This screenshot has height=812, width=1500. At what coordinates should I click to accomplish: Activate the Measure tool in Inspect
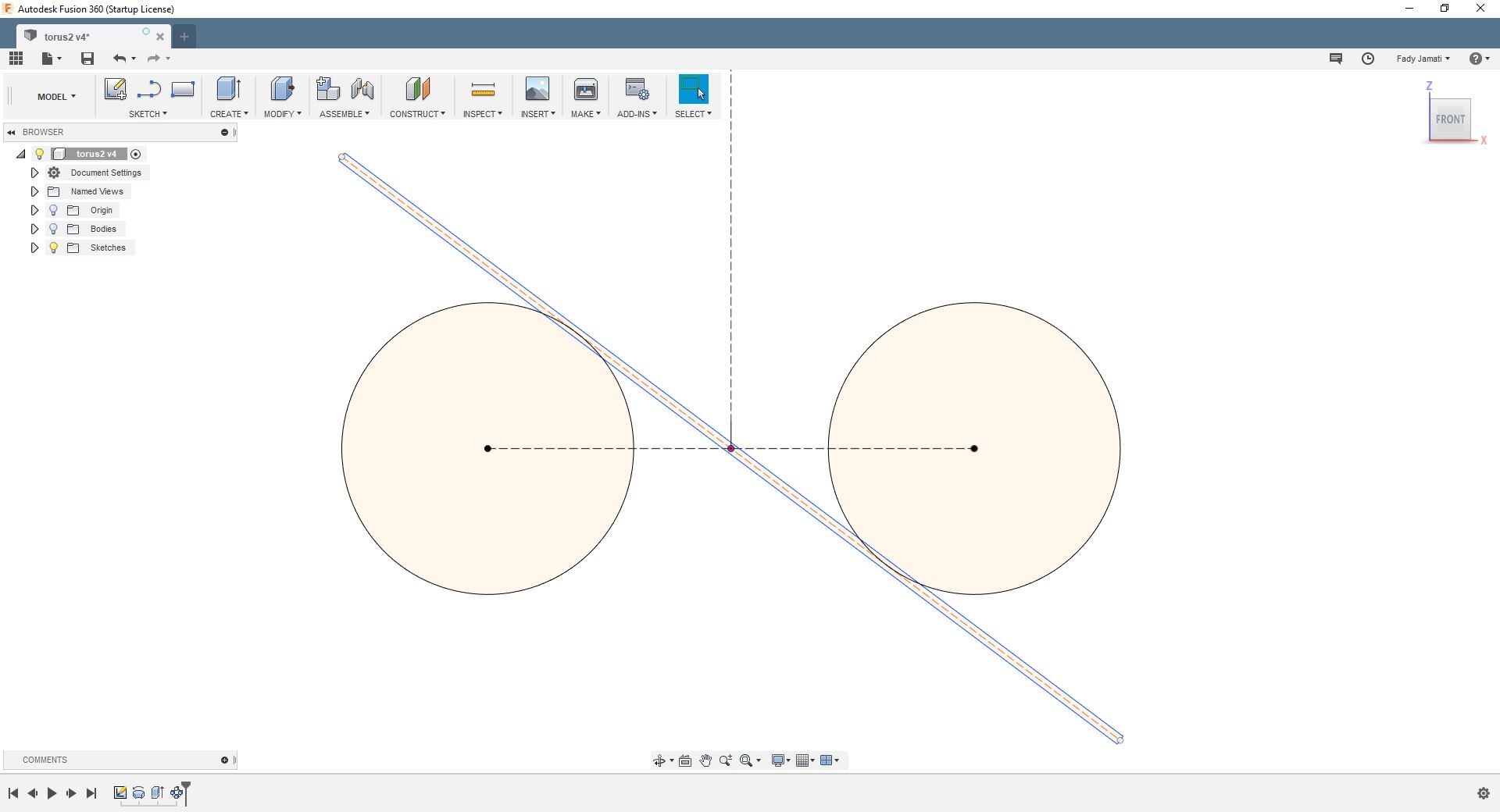coord(483,90)
